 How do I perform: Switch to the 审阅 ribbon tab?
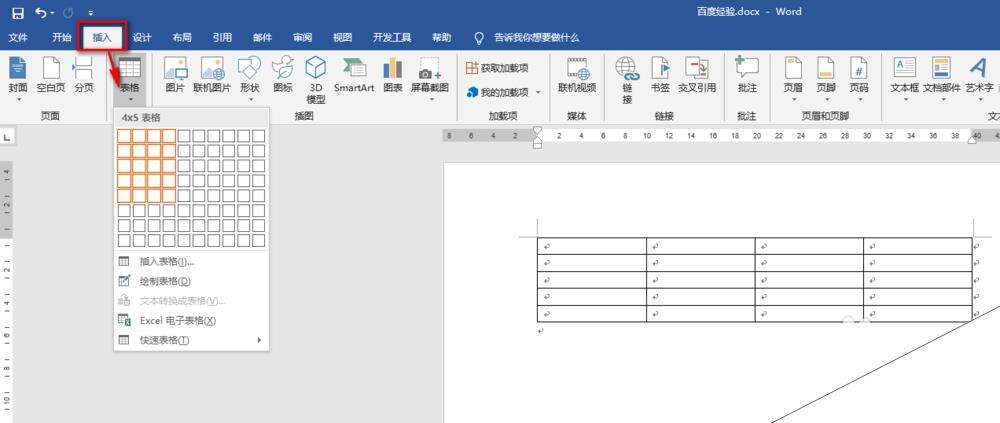pyautogui.click(x=302, y=38)
